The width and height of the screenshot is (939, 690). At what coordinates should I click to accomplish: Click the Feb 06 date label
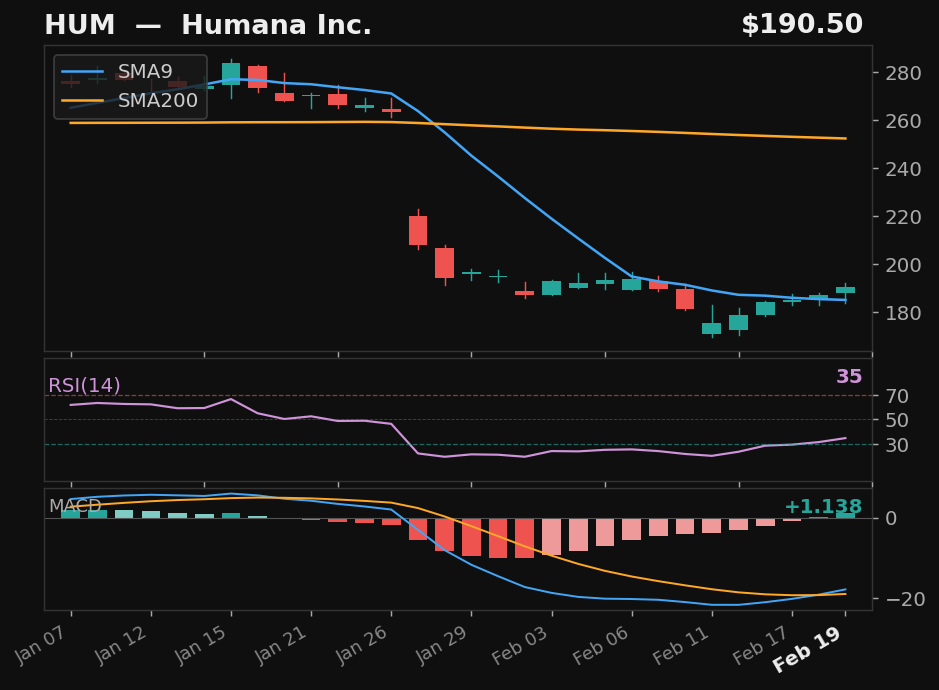point(602,644)
